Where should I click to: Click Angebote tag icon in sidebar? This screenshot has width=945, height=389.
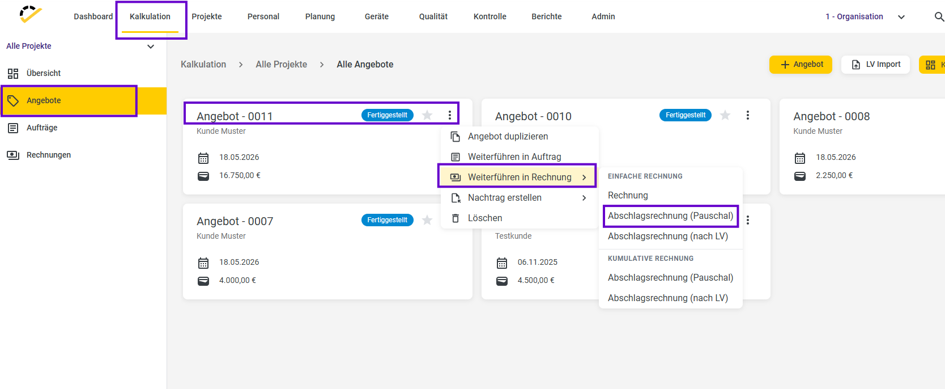tap(13, 101)
